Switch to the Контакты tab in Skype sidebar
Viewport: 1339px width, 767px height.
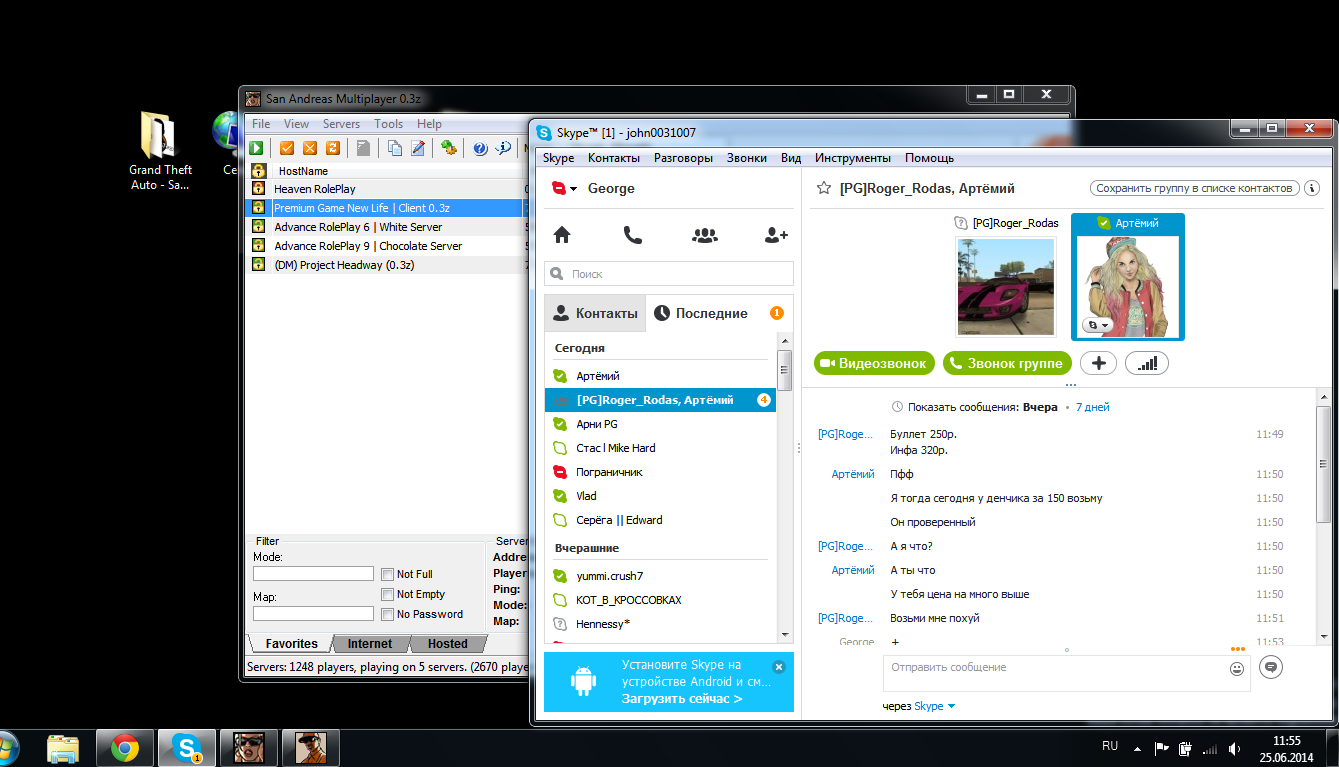[595, 313]
